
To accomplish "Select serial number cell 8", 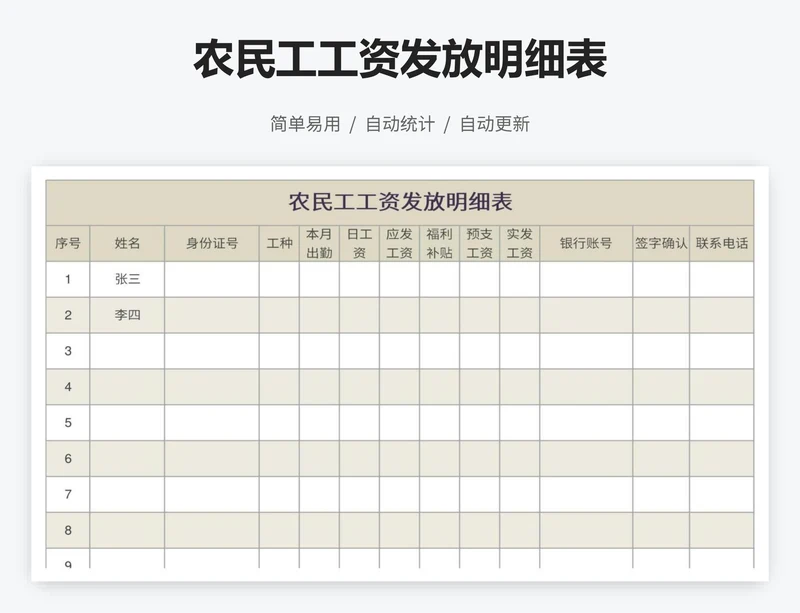I will pyautogui.click(x=68, y=530).
